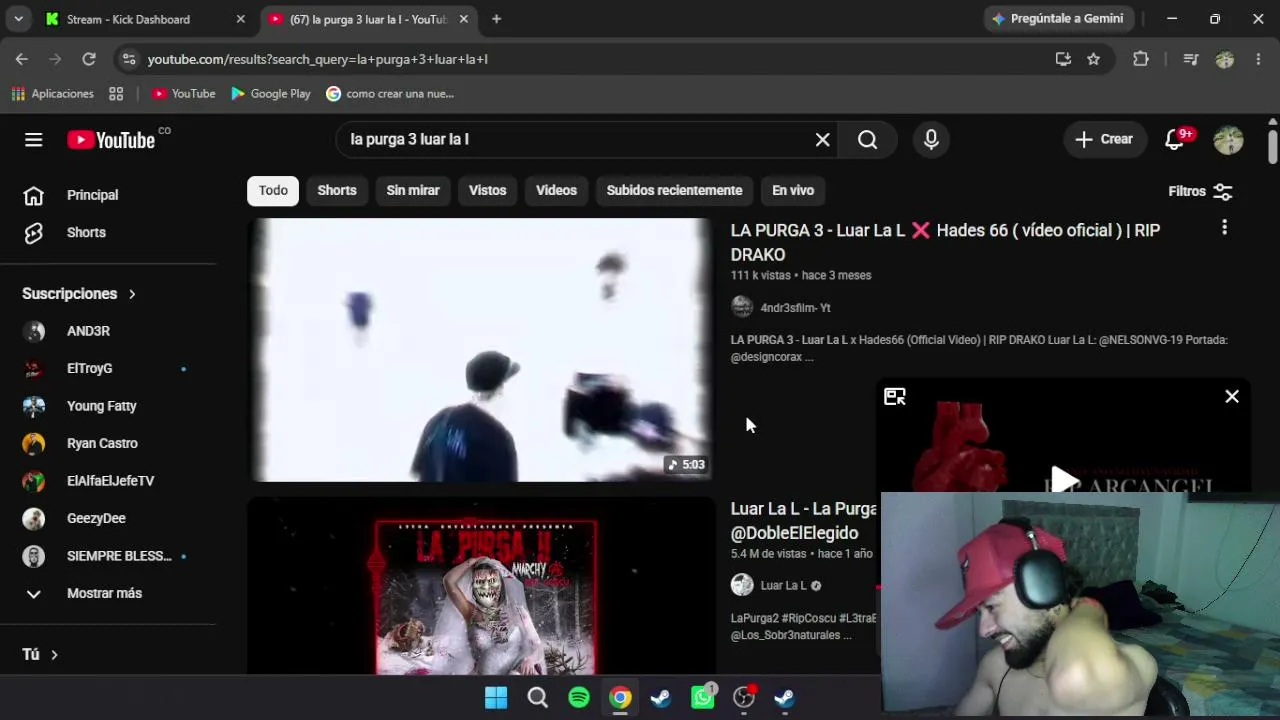
Task: Expand the miniplayer to full watch page
Action: click(x=895, y=397)
